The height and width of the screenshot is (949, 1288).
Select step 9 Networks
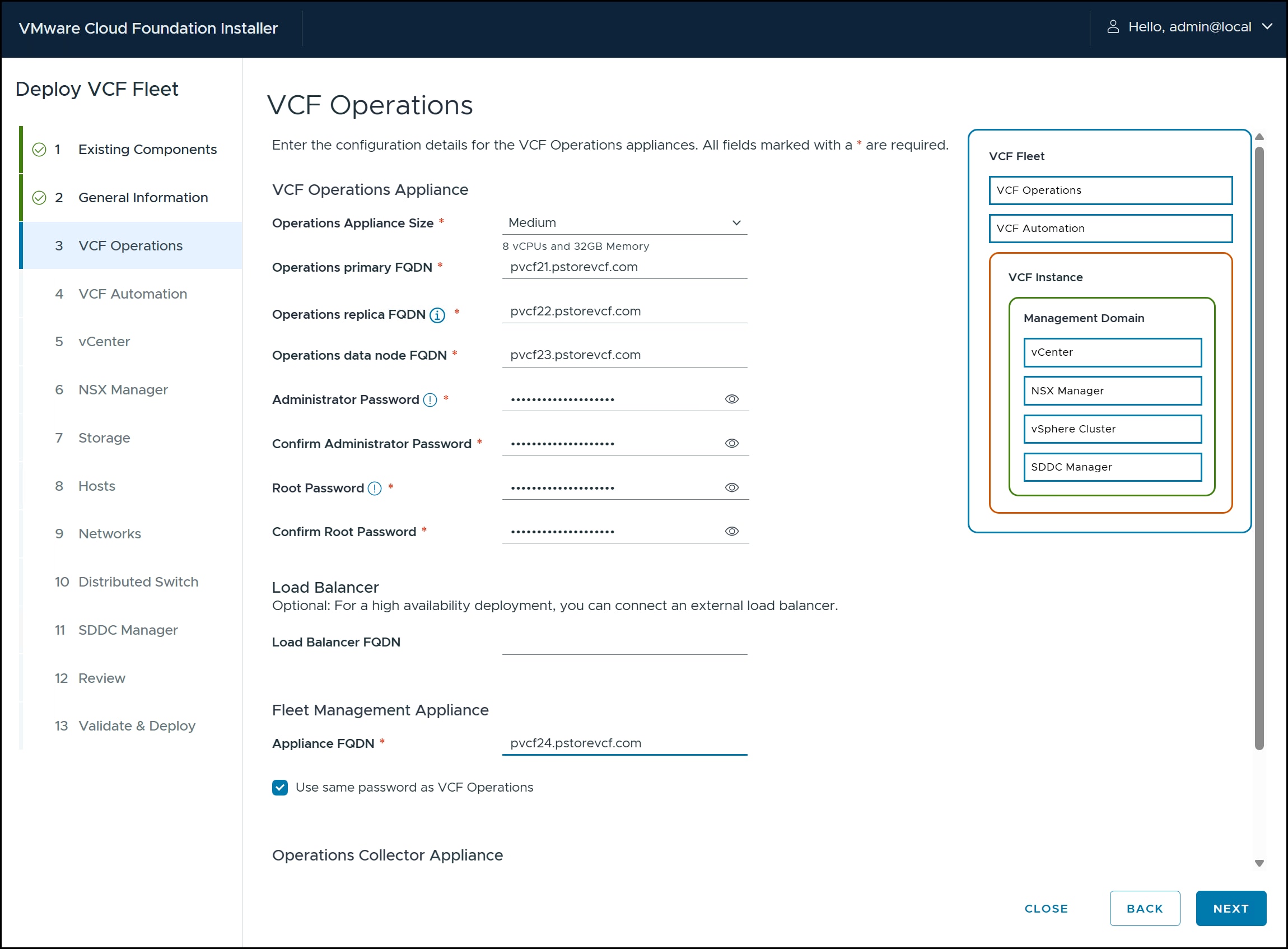132,534
